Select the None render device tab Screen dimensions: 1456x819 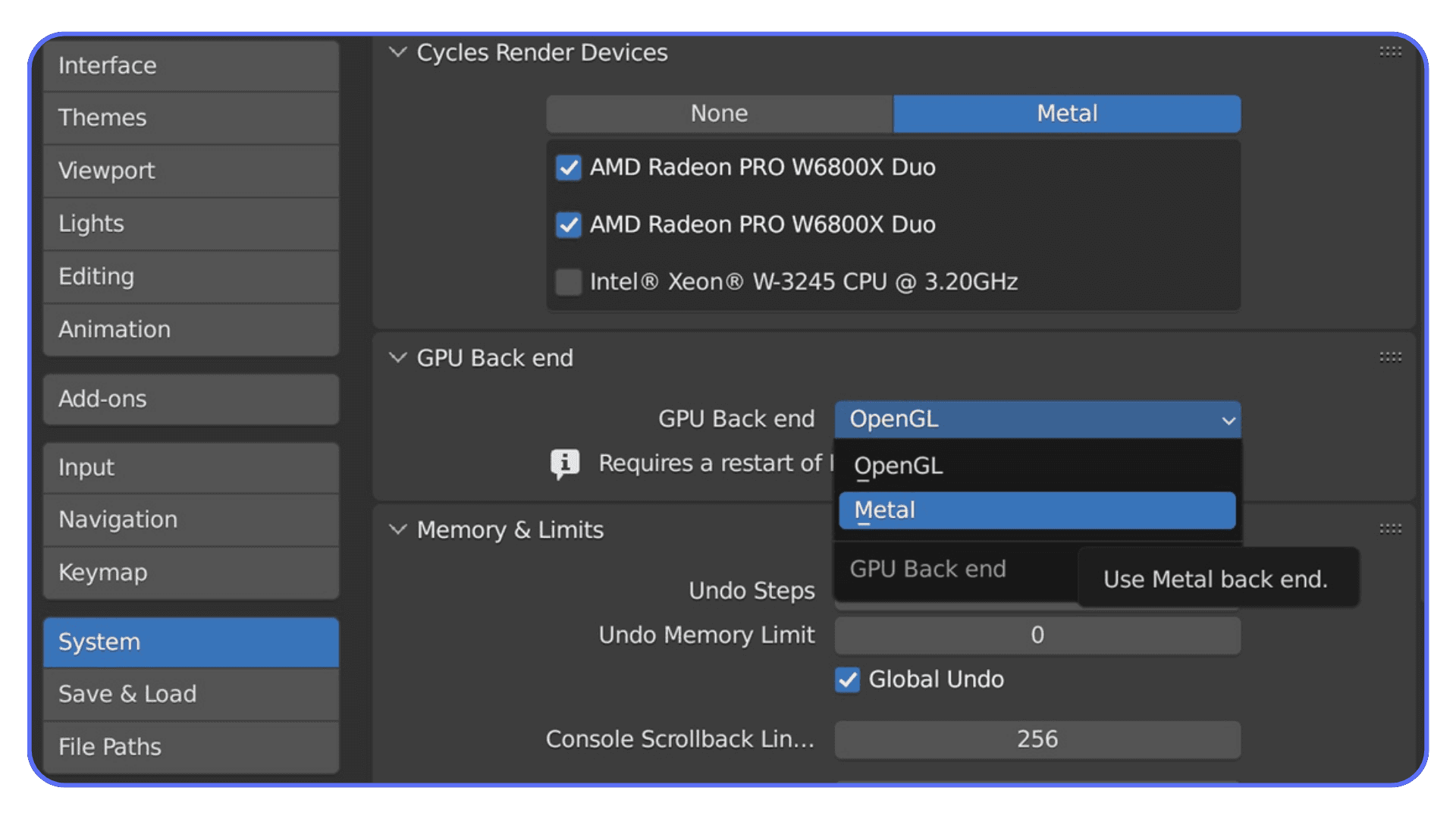718,113
